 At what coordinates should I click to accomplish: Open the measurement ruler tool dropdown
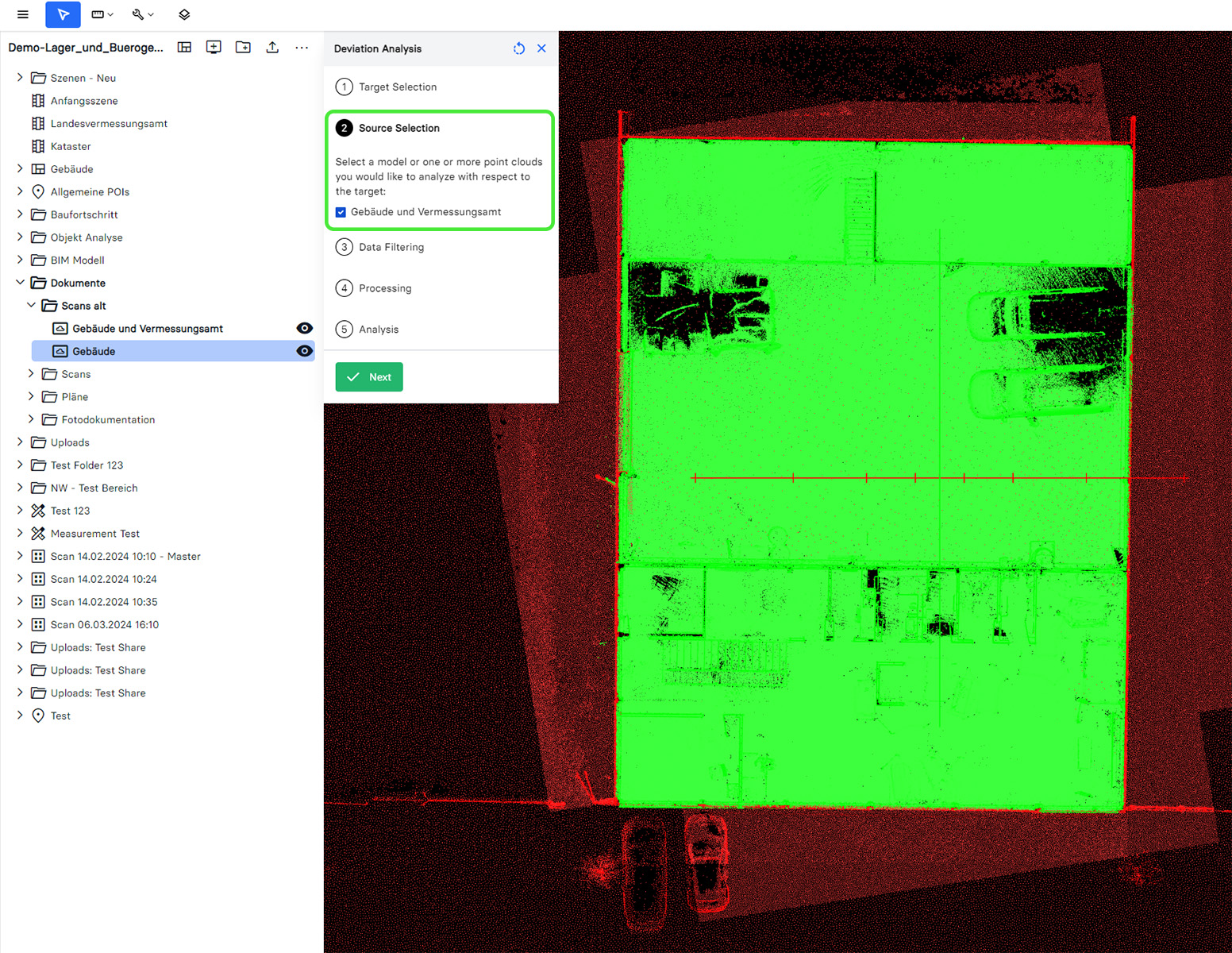click(x=102, y=14)
